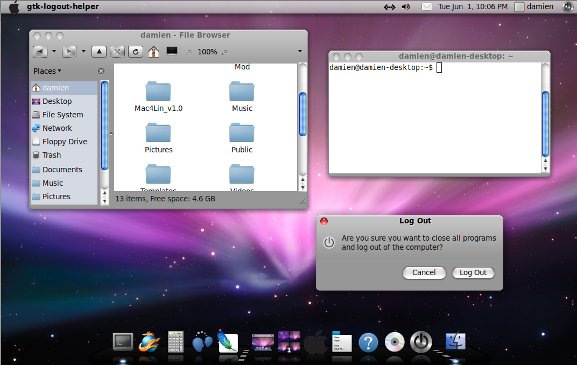Screen dimensions: 577x365
Task: Open the forward history dropdown arrow
Action: 84,51
